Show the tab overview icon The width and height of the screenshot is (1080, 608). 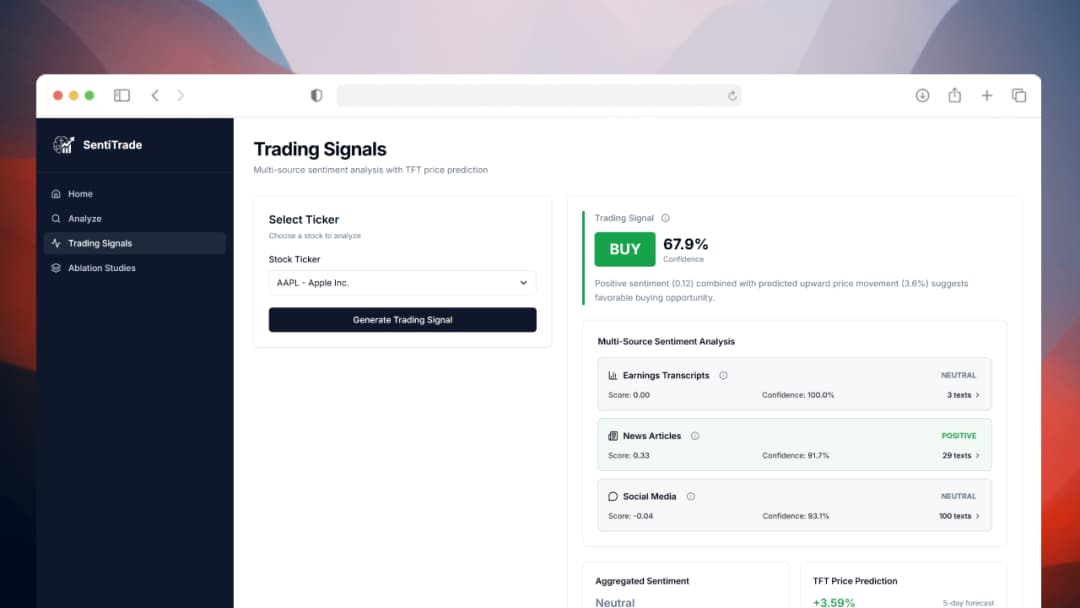[x=1019, y=96]
